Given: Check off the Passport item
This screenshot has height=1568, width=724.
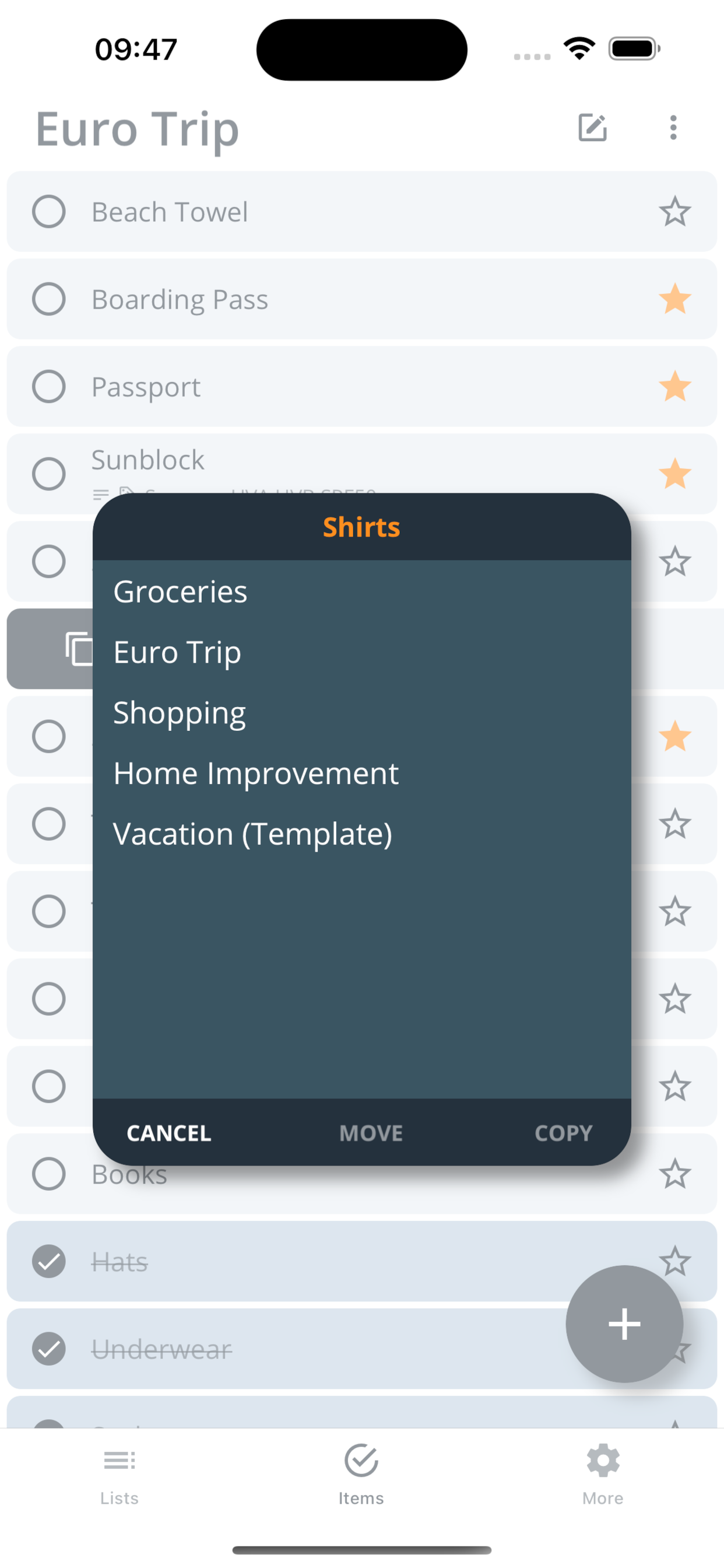Looking at the screenshot, I should coord(48,387).
